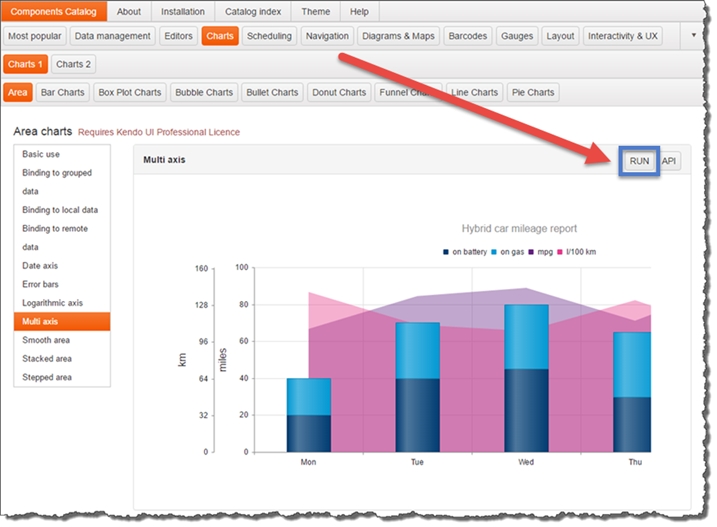The width and height of the screenshot is (717, 527).
Task: Select the Gauges category
Action: pos(517,36)
